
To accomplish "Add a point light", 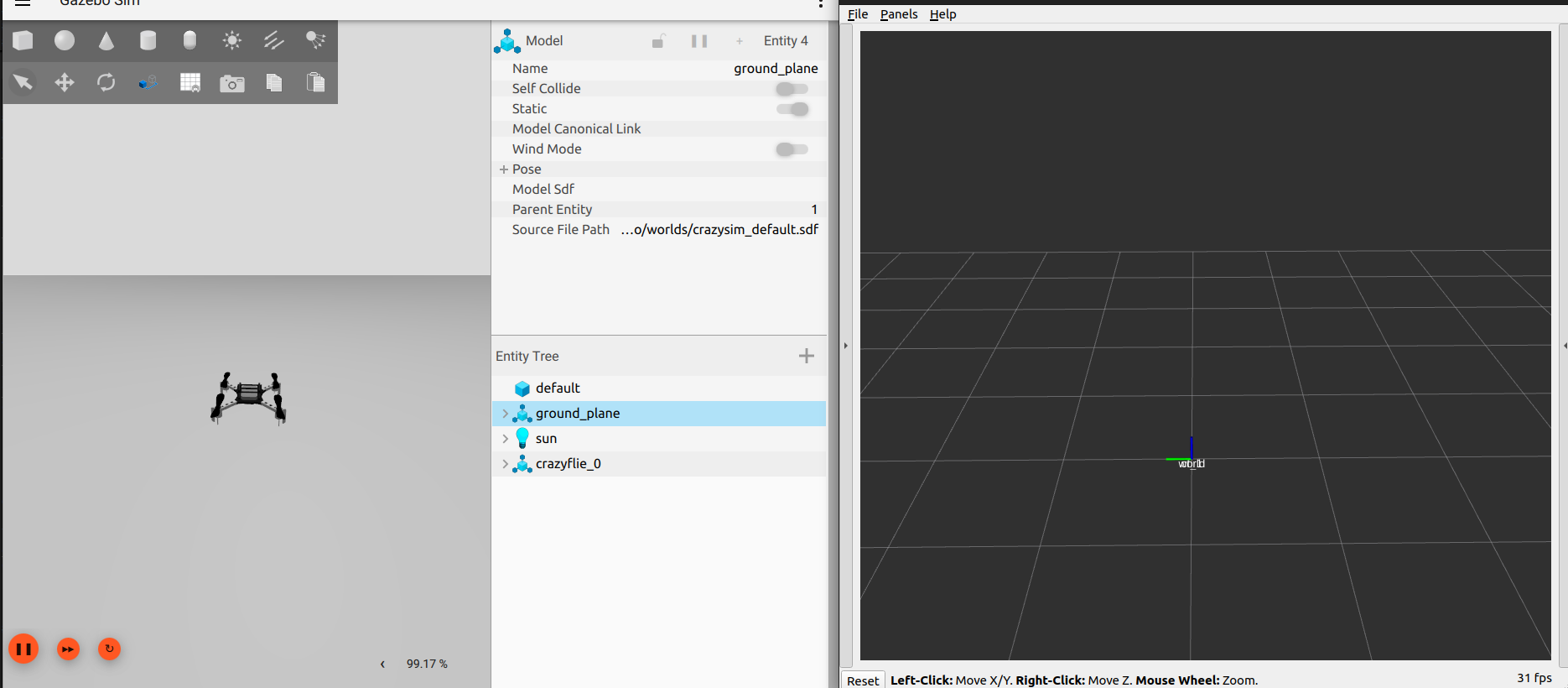I will pyautogui.click(x=232, y=40).
